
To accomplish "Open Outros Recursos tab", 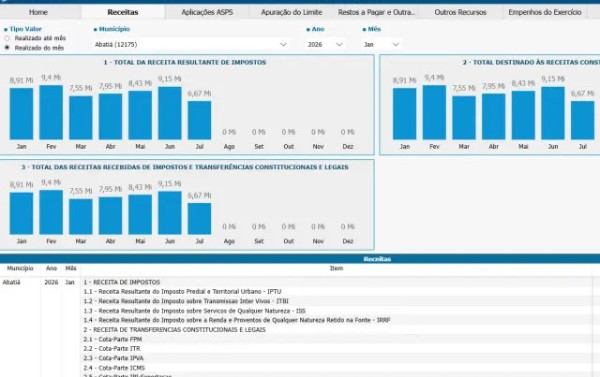I will point(460,12).
